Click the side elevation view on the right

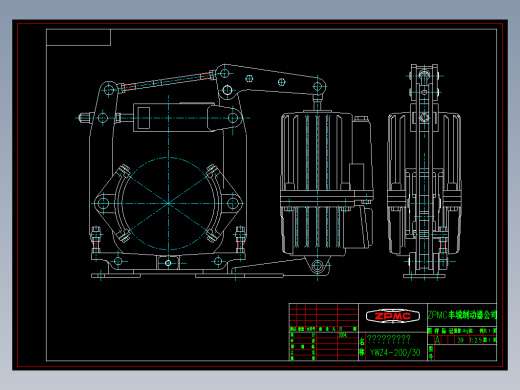[x=424, y=172]
